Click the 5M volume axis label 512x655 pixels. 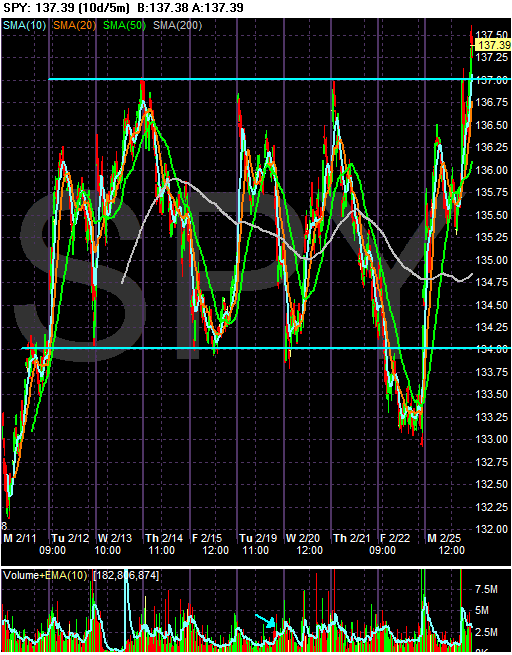pos(482,611)
